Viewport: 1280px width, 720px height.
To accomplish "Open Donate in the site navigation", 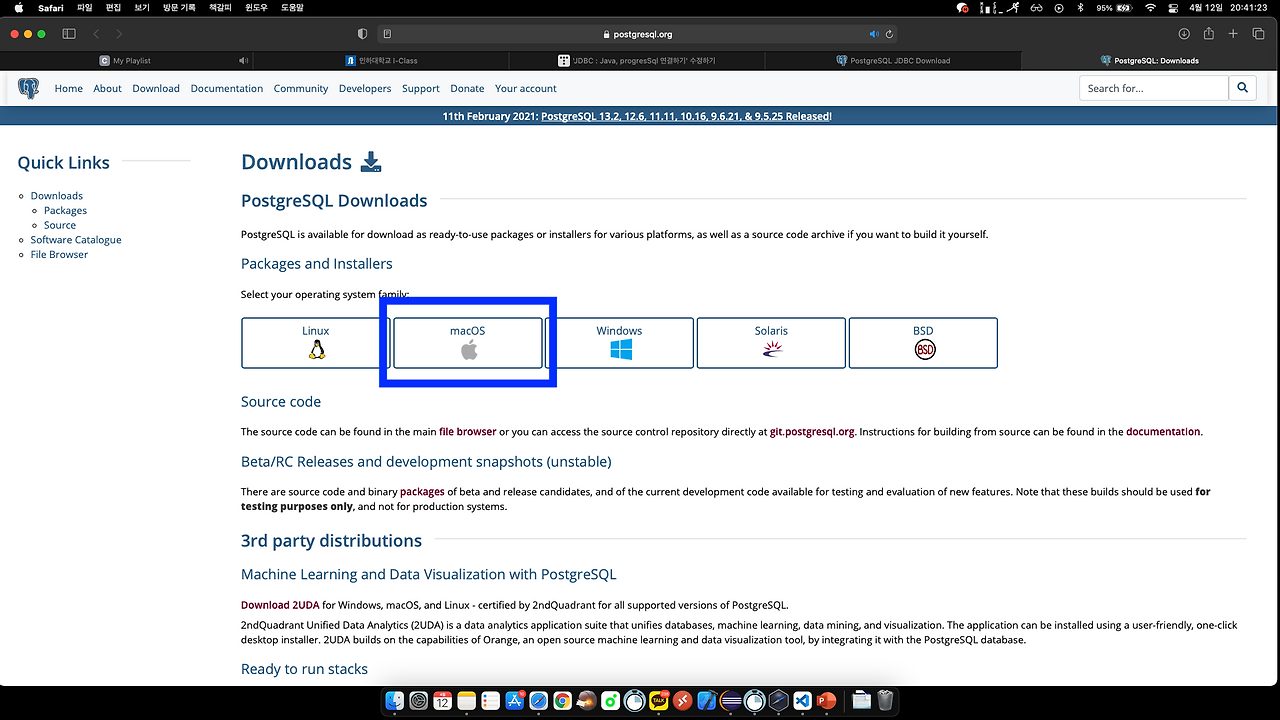I will pos(467,88).
